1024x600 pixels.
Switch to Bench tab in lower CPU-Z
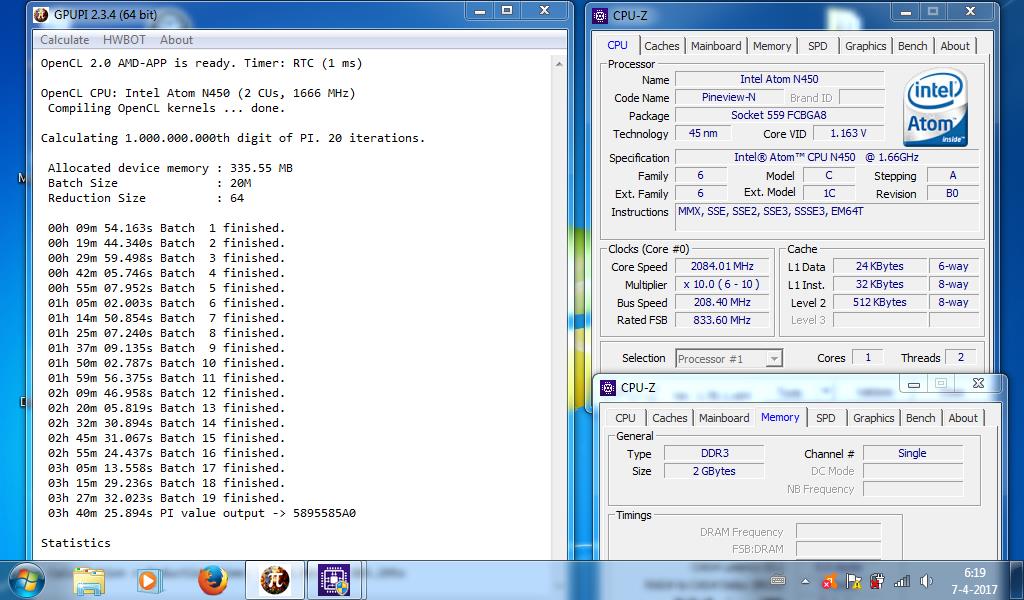coord(920,418)
